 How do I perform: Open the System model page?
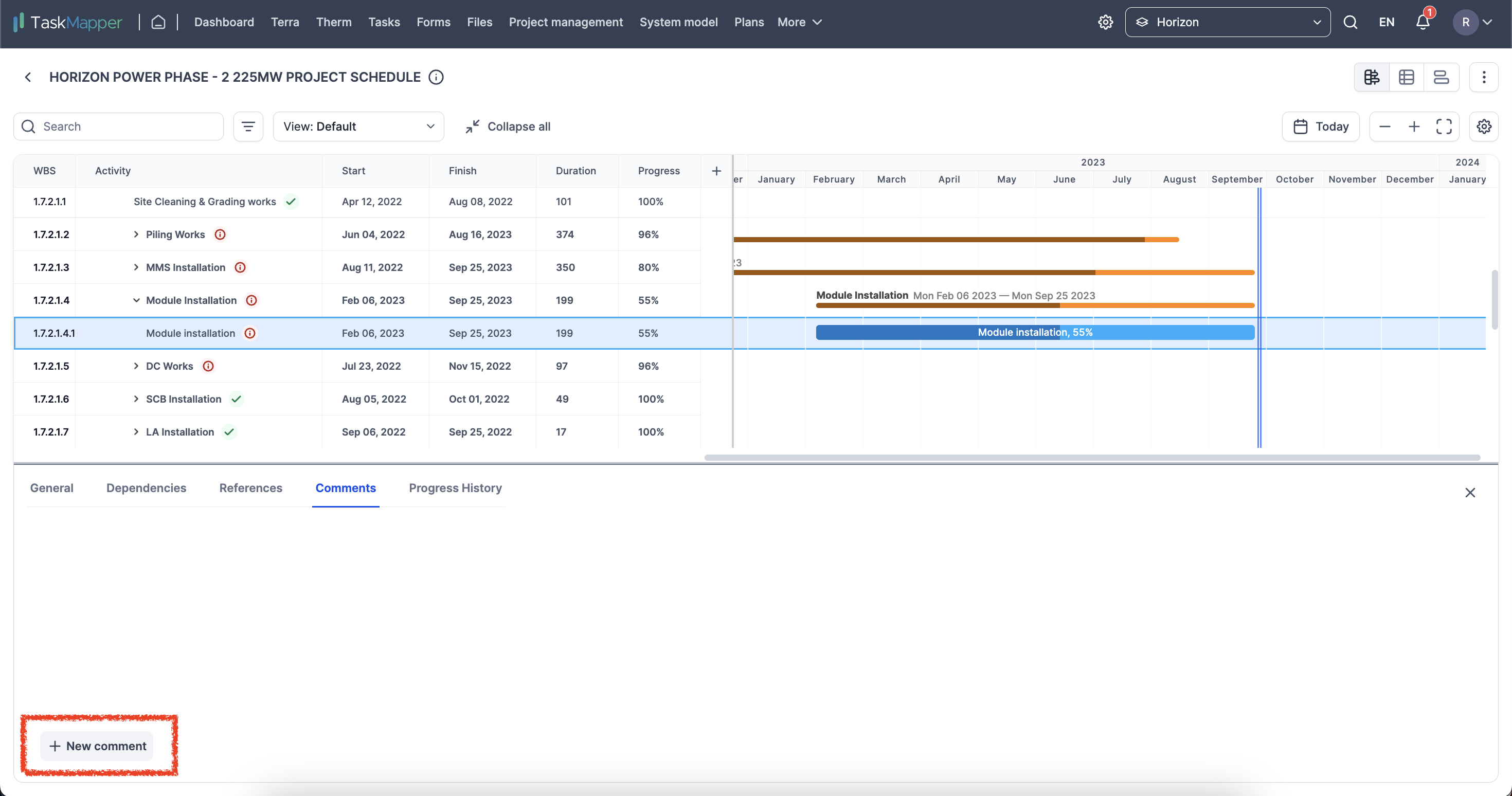coord(678,22)
